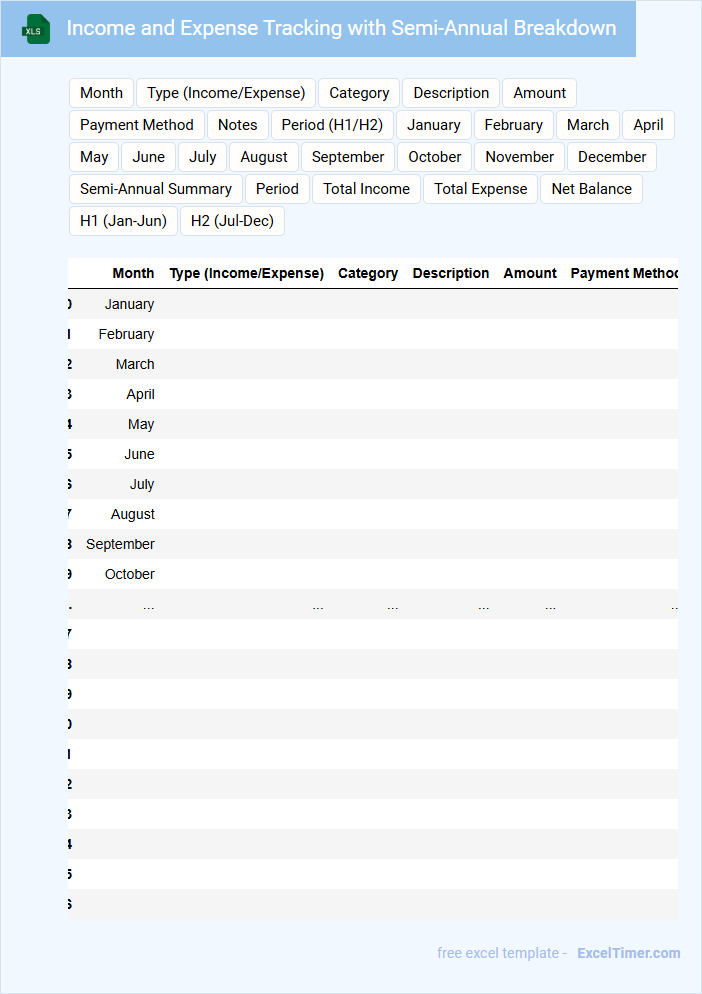Select the March cell in the table
The width and height of the screenshot is (702, 994).
(135, 365)
